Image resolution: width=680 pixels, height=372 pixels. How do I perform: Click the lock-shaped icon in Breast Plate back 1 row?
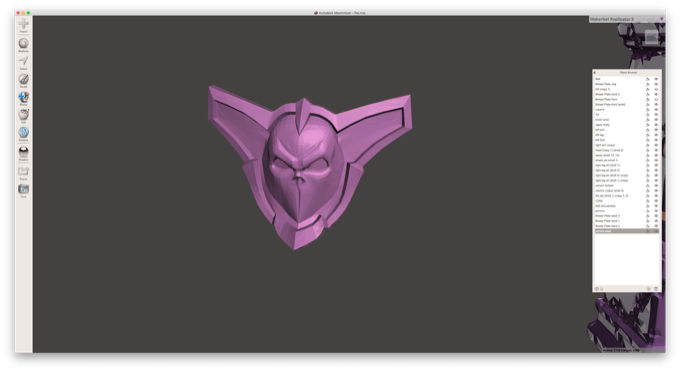tap(648, 221)
